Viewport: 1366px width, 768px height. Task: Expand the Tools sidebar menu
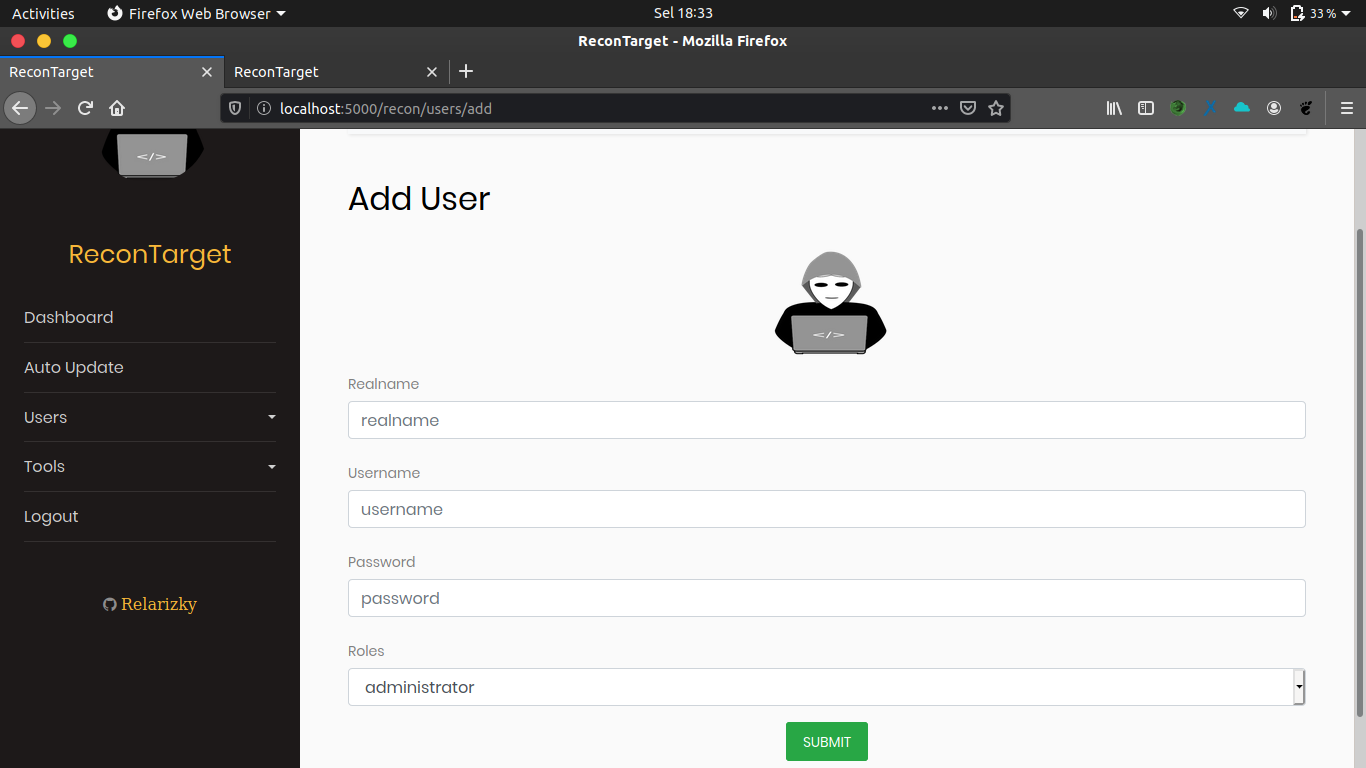pos(150,466)
